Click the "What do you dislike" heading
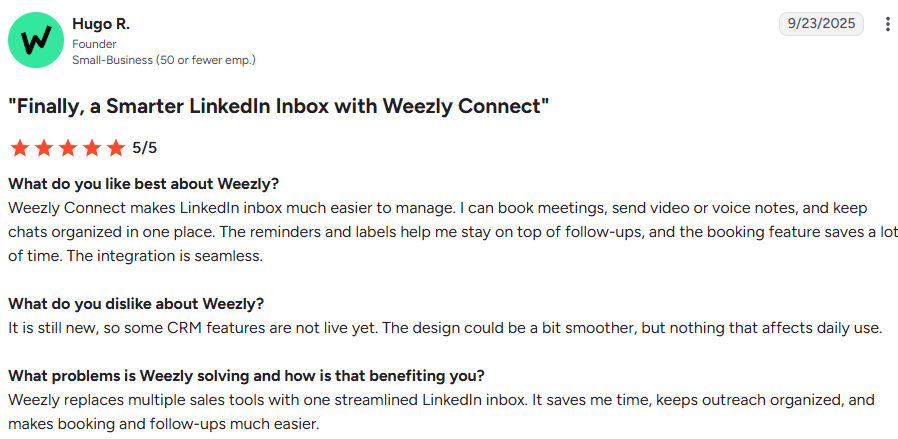The image size is (898, 439). click(x=136, y=303)
